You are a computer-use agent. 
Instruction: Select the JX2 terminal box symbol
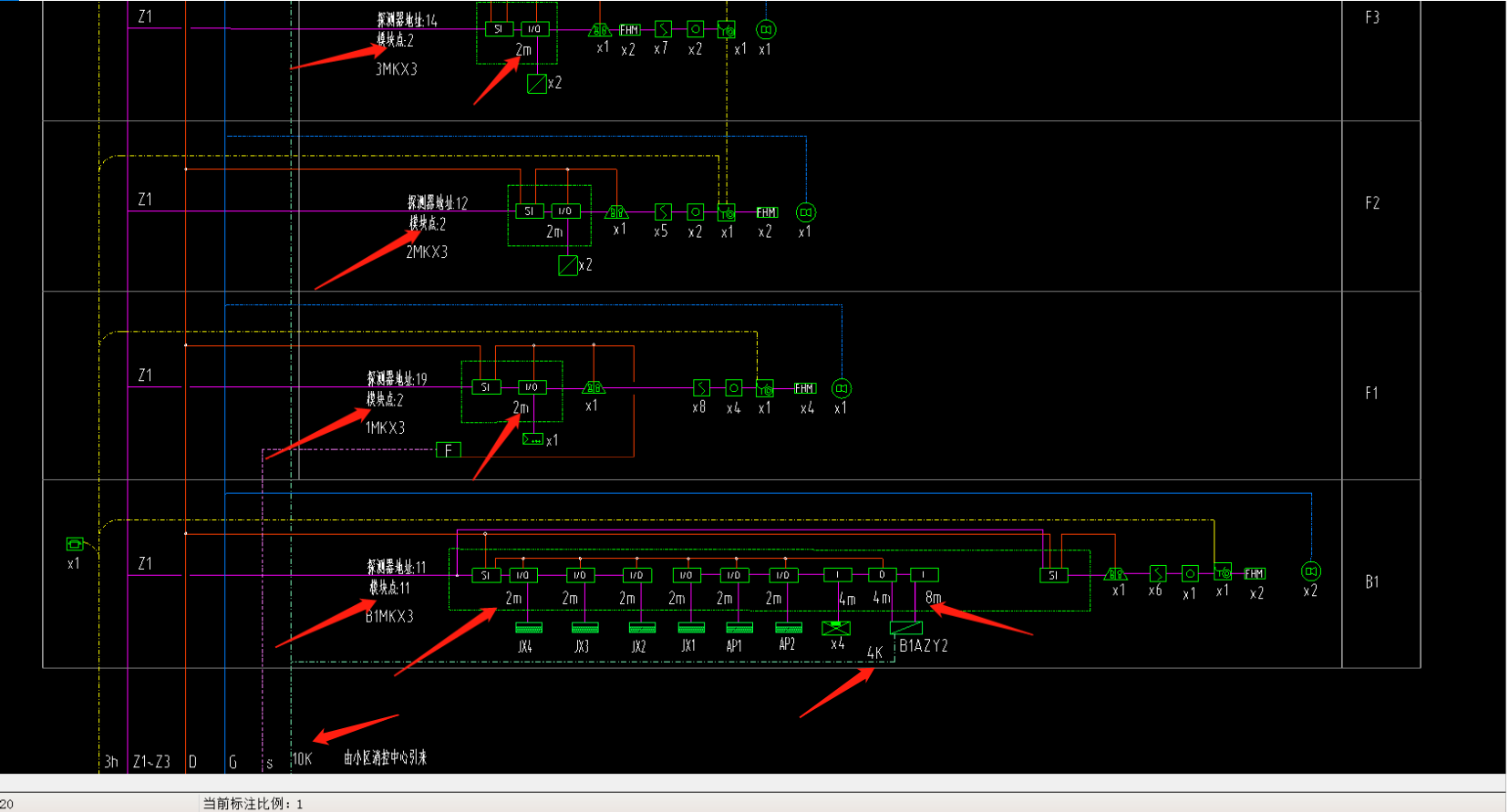pyautogui.click(x=642, y=628)
